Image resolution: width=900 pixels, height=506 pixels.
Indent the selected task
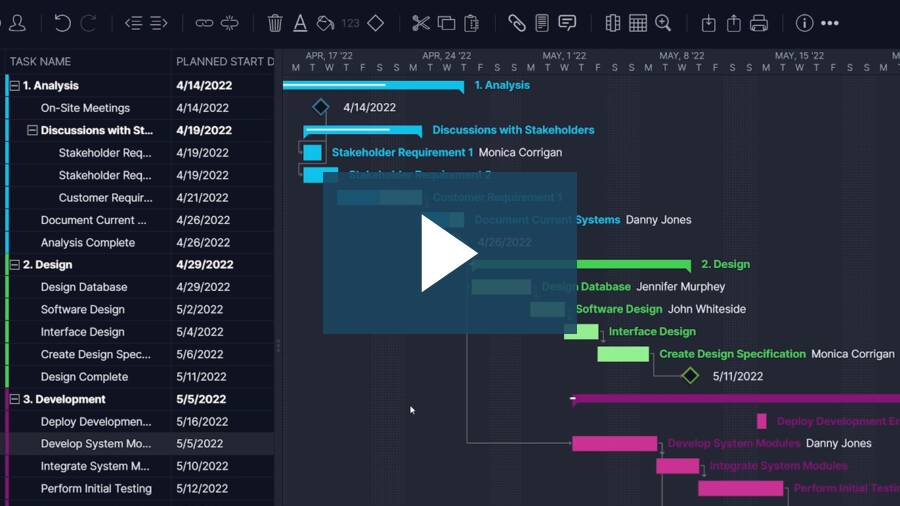(158, 24)
